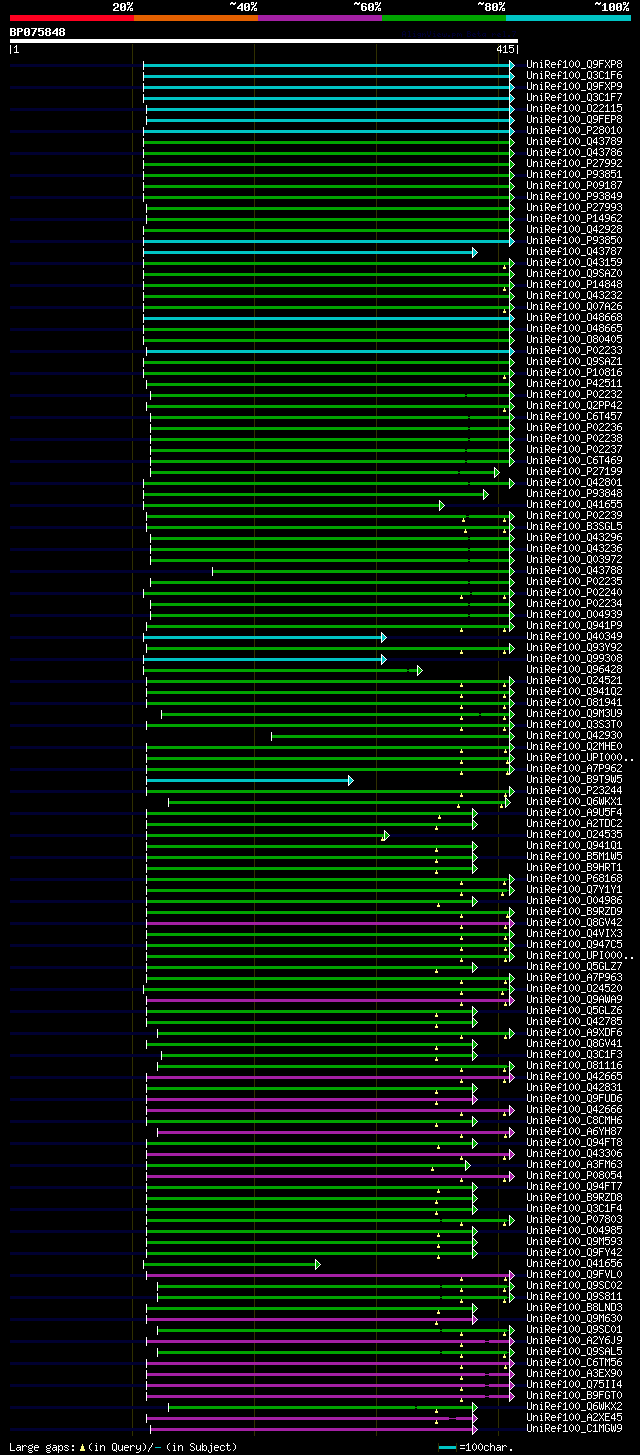The image size is (640, 1455).
Task: Select label UniRef100_B3SGL5
Action: 574,526
